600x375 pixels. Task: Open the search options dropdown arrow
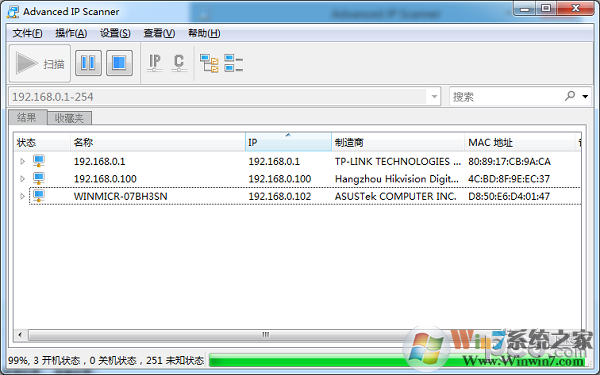click(585, 96)
